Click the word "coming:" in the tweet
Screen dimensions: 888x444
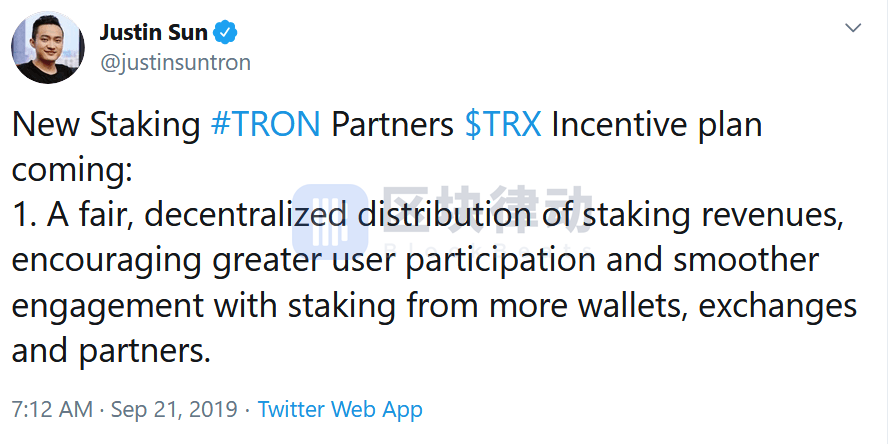pos(72,171)
